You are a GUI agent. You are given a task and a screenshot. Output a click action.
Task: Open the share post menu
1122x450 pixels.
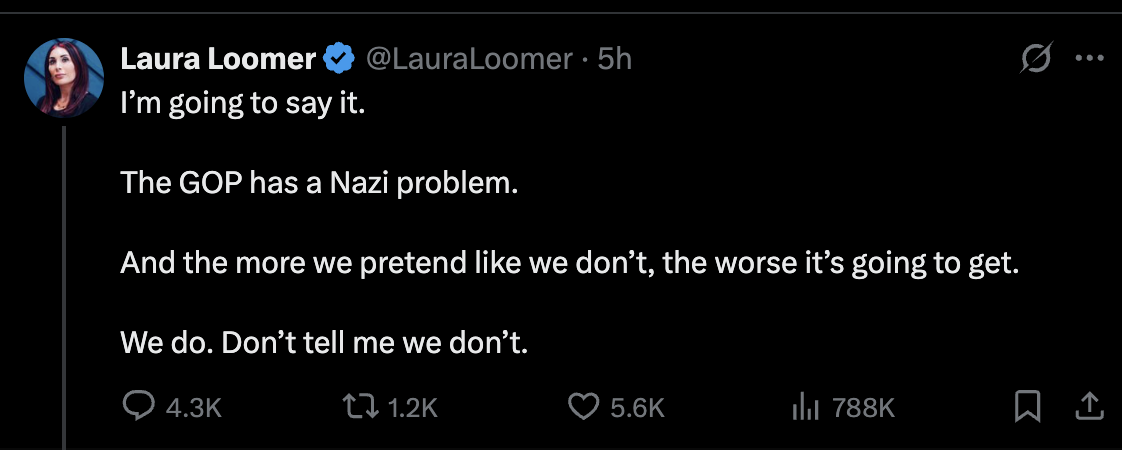(1090, 405)
